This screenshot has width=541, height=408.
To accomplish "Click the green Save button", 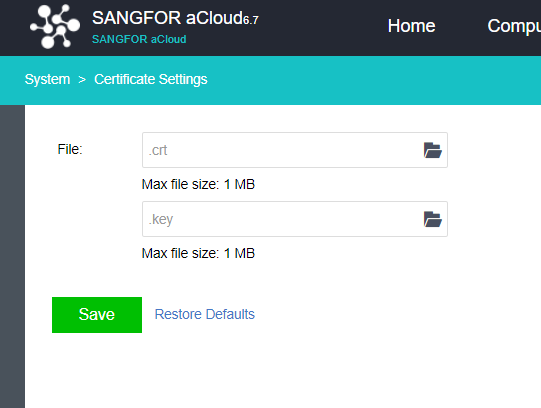I will 97,315.
